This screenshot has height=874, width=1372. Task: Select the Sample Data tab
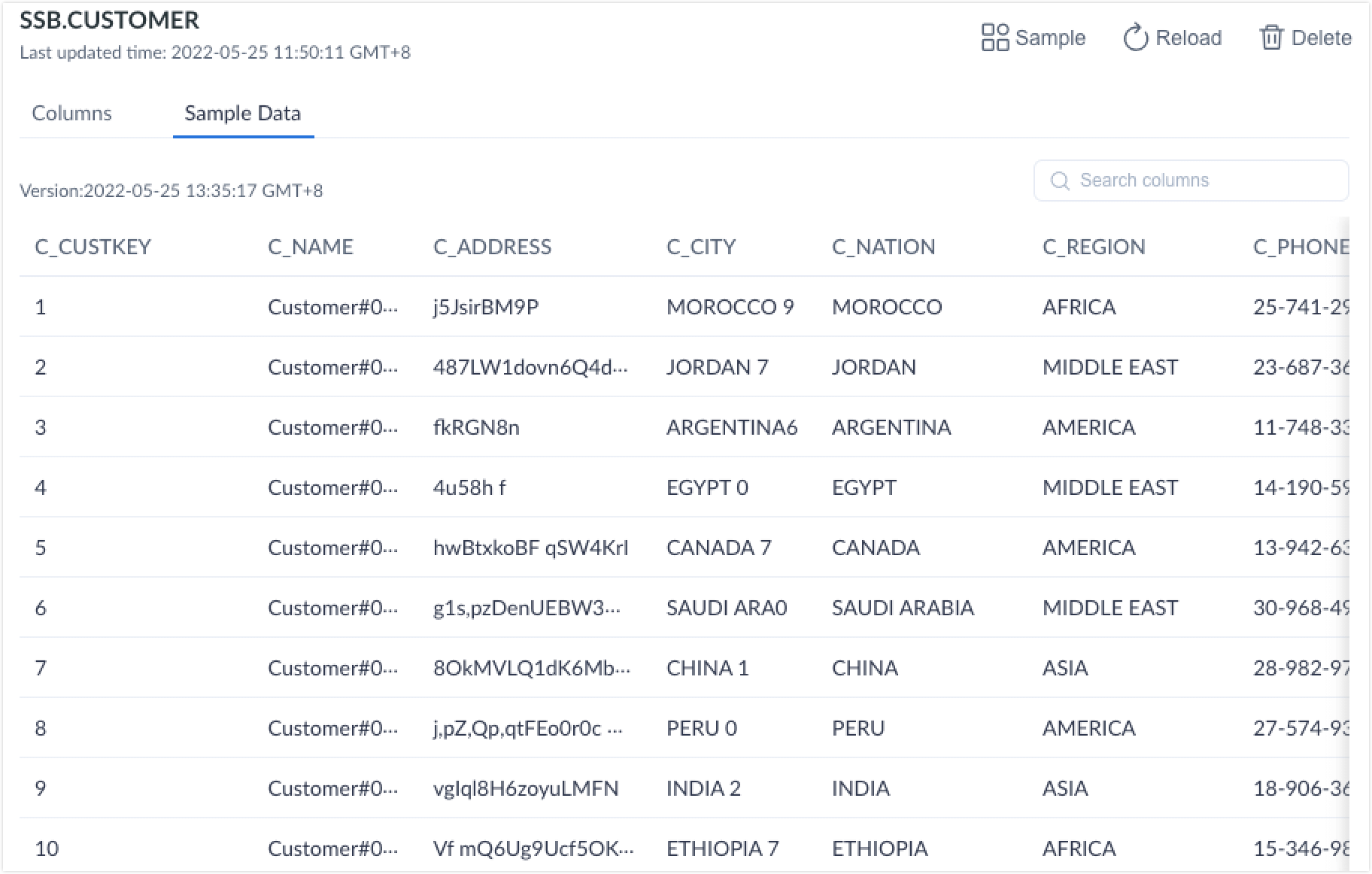pyautogui.click(x=242, y=113)
